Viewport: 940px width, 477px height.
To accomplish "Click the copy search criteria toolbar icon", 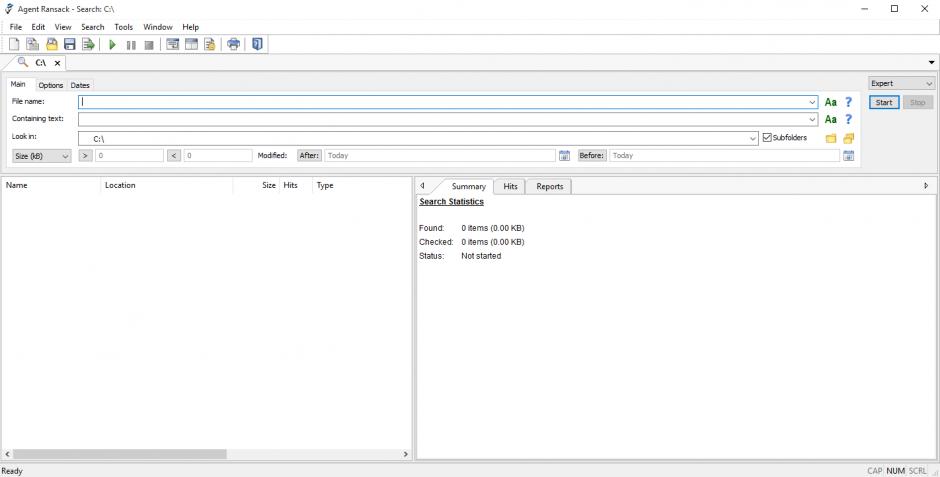I will (x=32, y=44).
